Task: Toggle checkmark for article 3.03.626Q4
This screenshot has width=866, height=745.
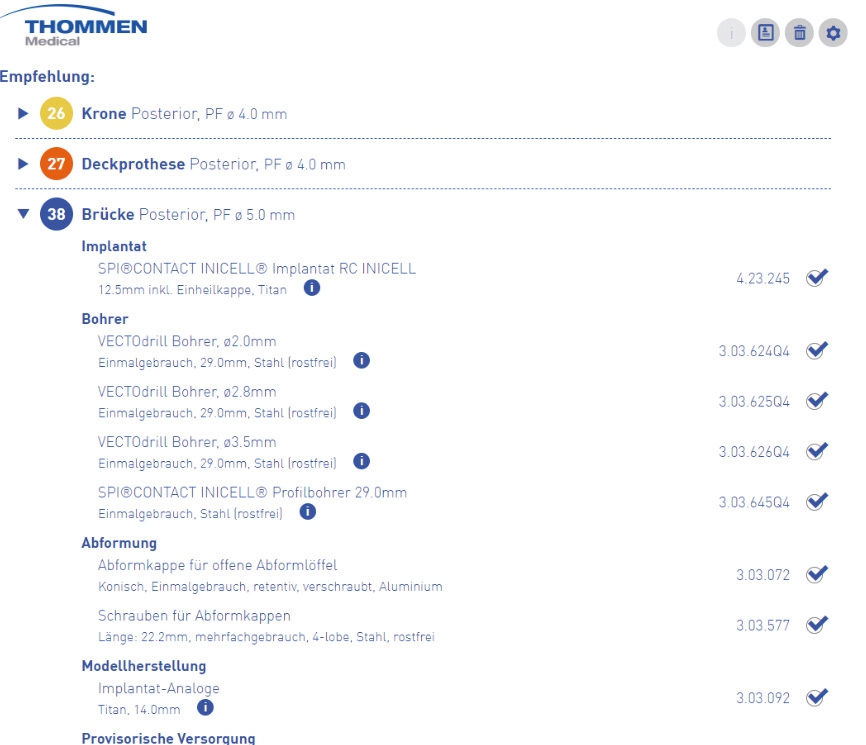Action: point(817,451)
